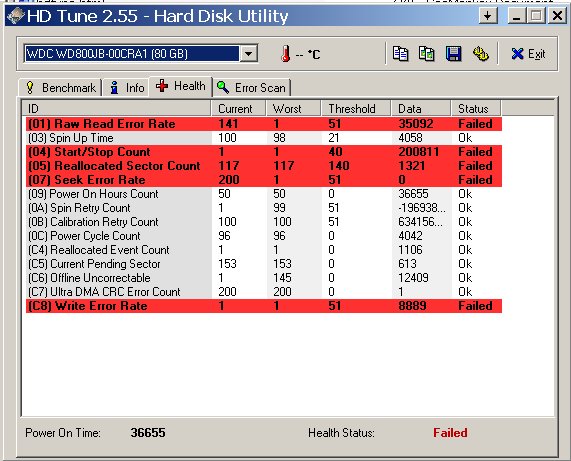
Task: Click threshold value 21 in Spin Up row
Action: click(x=334, y=138)
